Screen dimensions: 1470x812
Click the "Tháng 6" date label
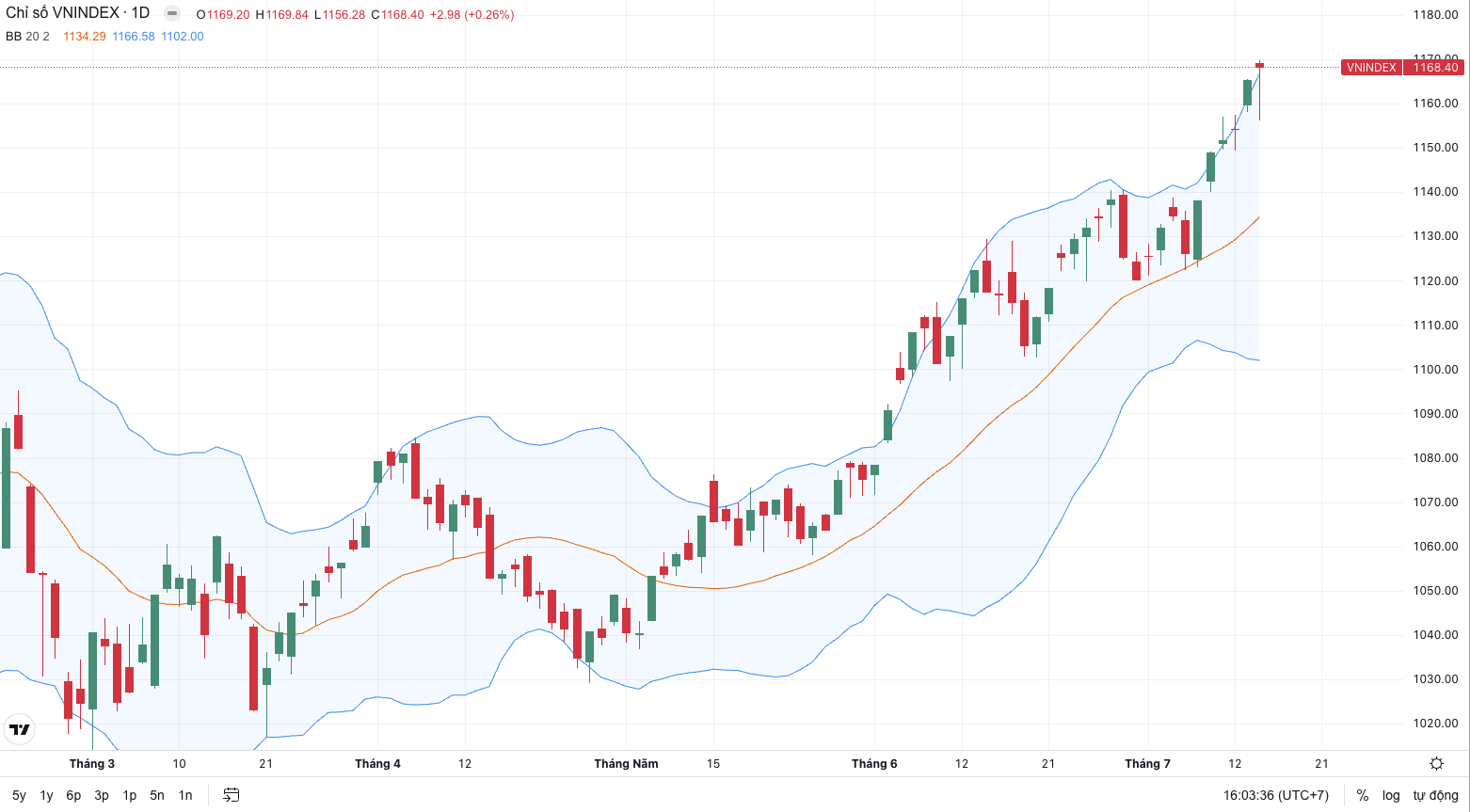point(874,764)
